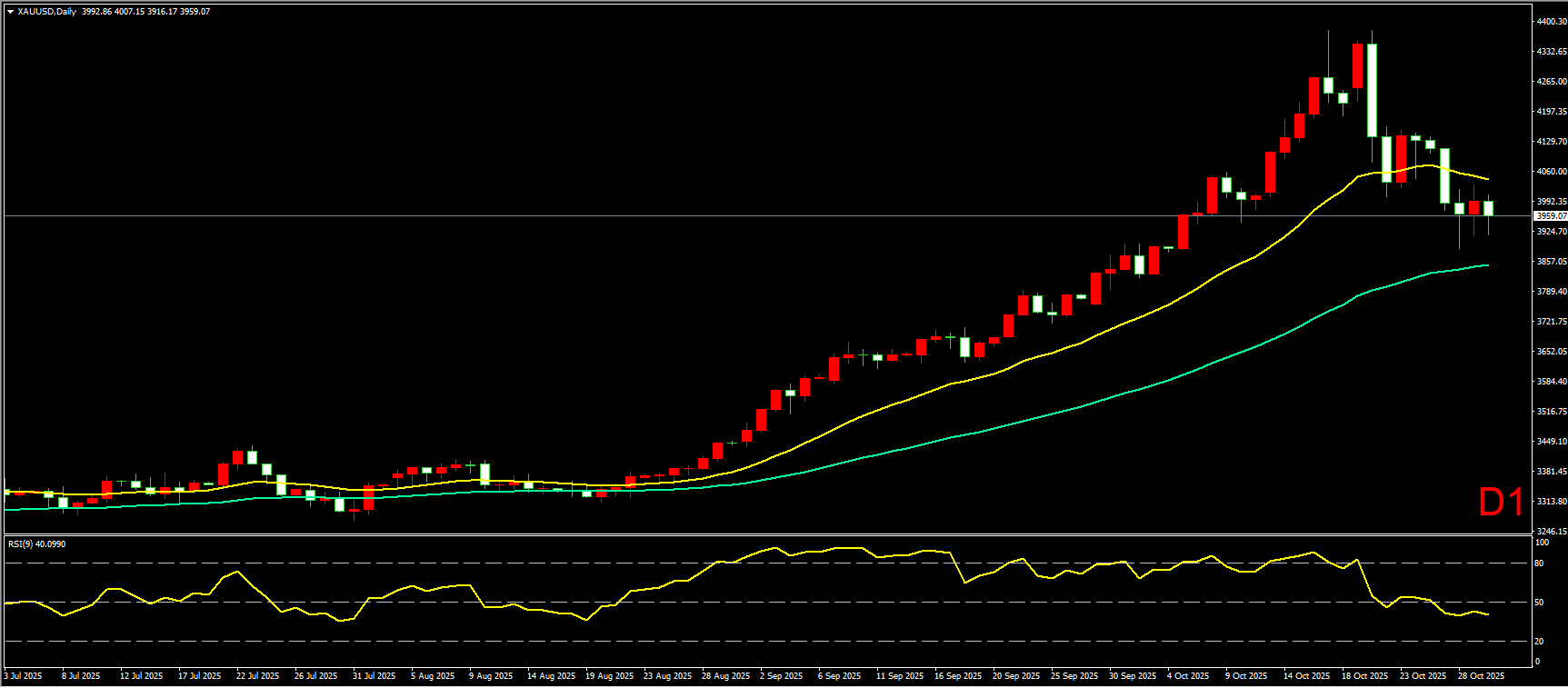Click the end of the yellow RSI line
Screen dimensions: 1568x688
1487,615
